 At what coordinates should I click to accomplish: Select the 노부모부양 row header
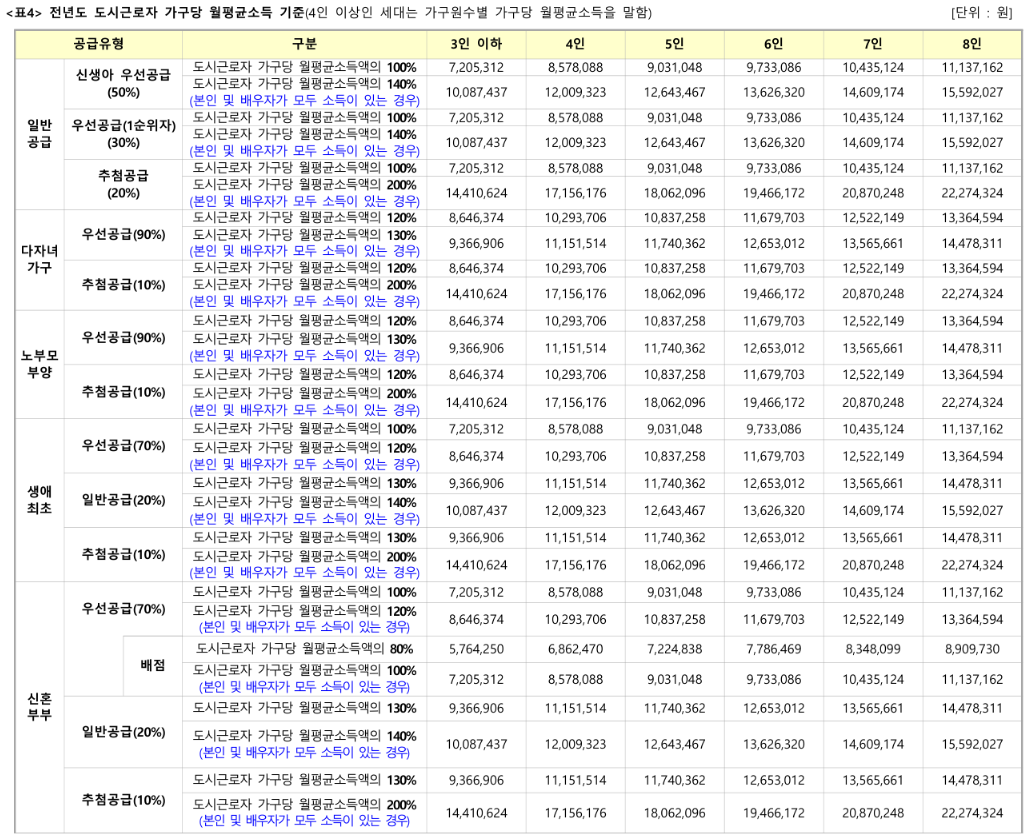[x=38, y=365]
